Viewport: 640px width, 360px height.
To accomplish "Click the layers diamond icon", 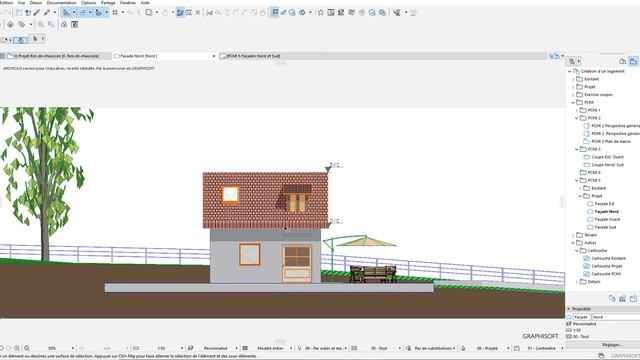I will coord(10,24).
